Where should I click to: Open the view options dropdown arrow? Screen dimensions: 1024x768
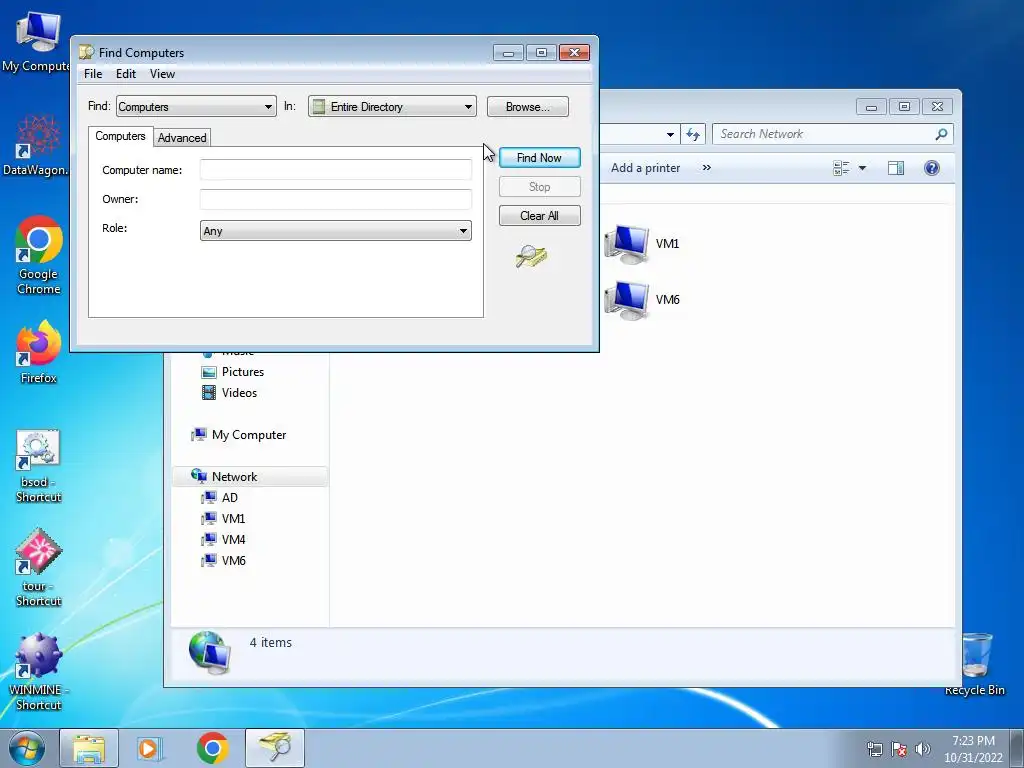coord(862,168)
